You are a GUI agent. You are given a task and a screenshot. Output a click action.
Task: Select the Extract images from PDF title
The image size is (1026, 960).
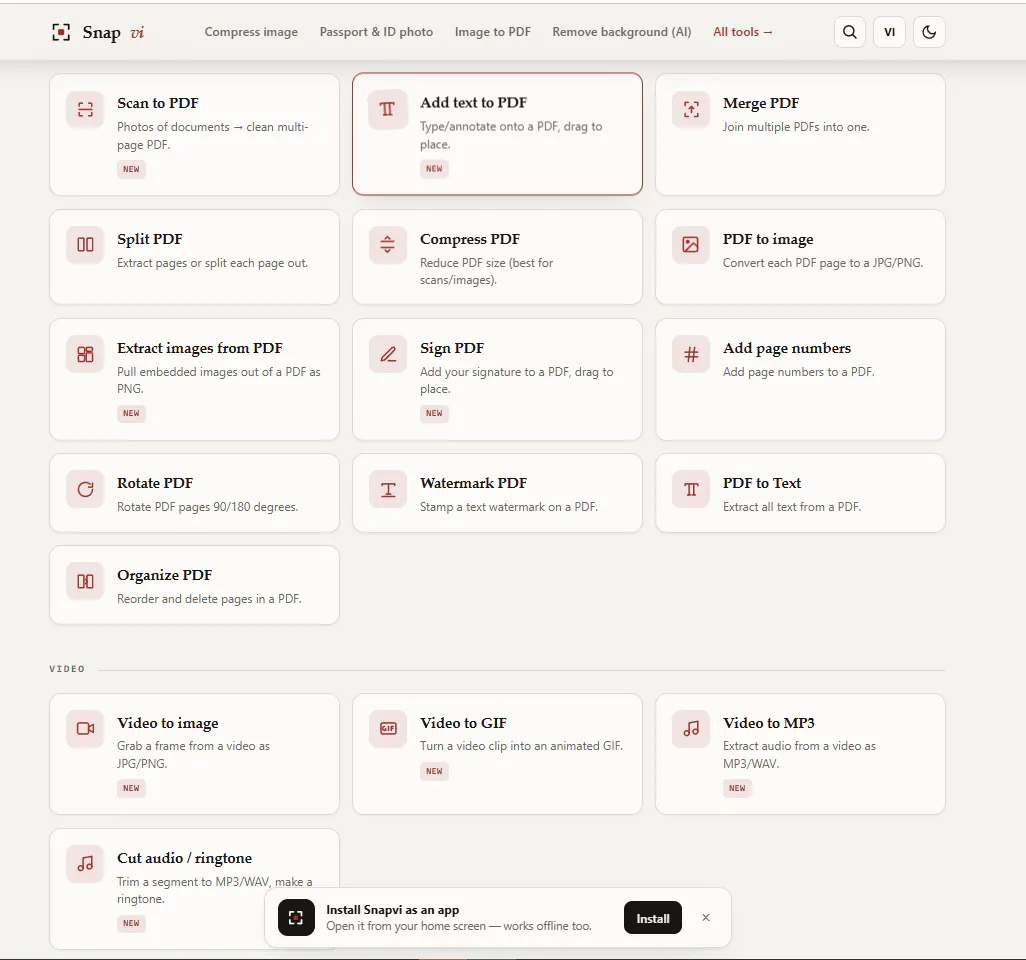pyautogui.click(x=200, y=348)
